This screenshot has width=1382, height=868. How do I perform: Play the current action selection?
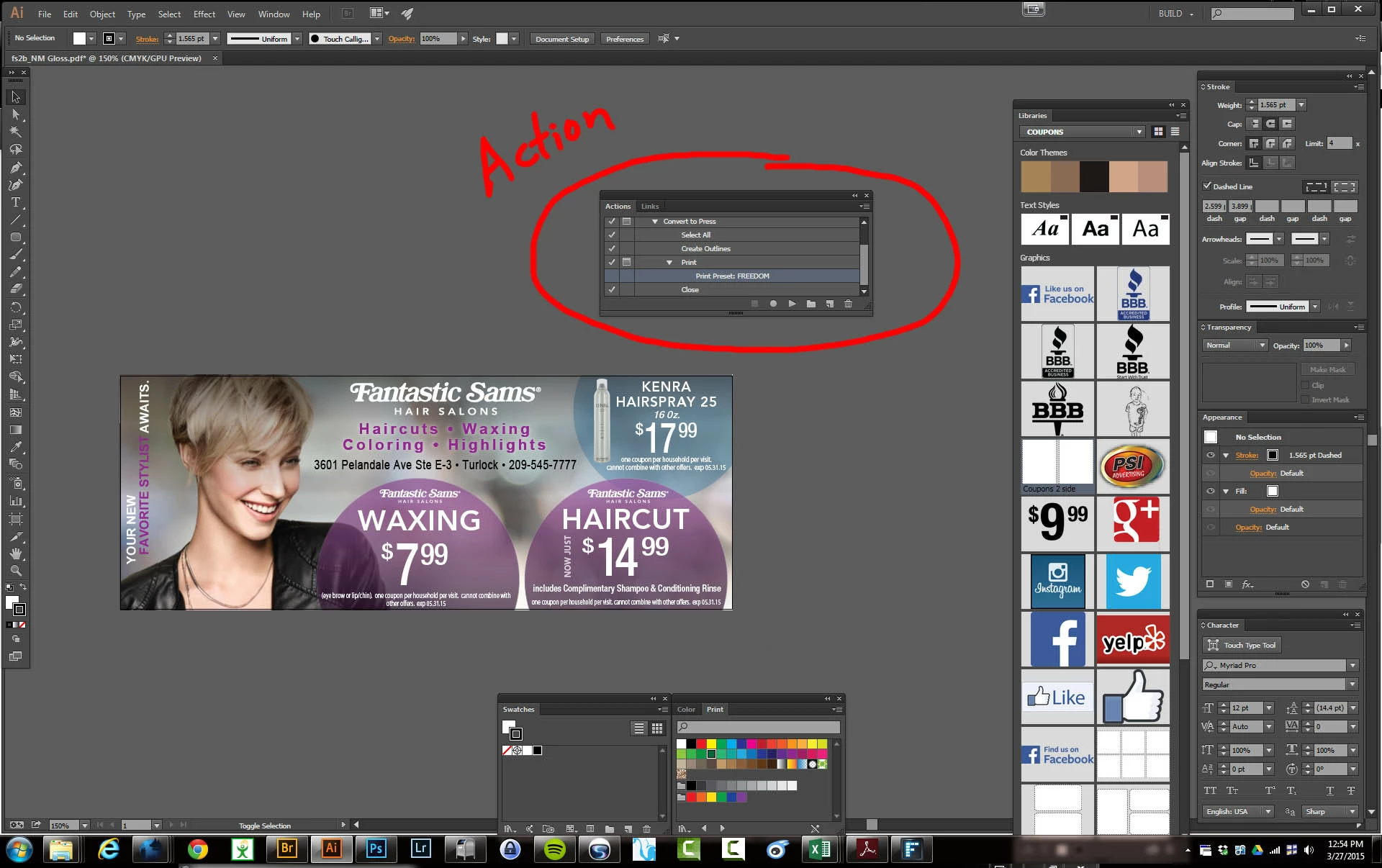click(792, 304)
